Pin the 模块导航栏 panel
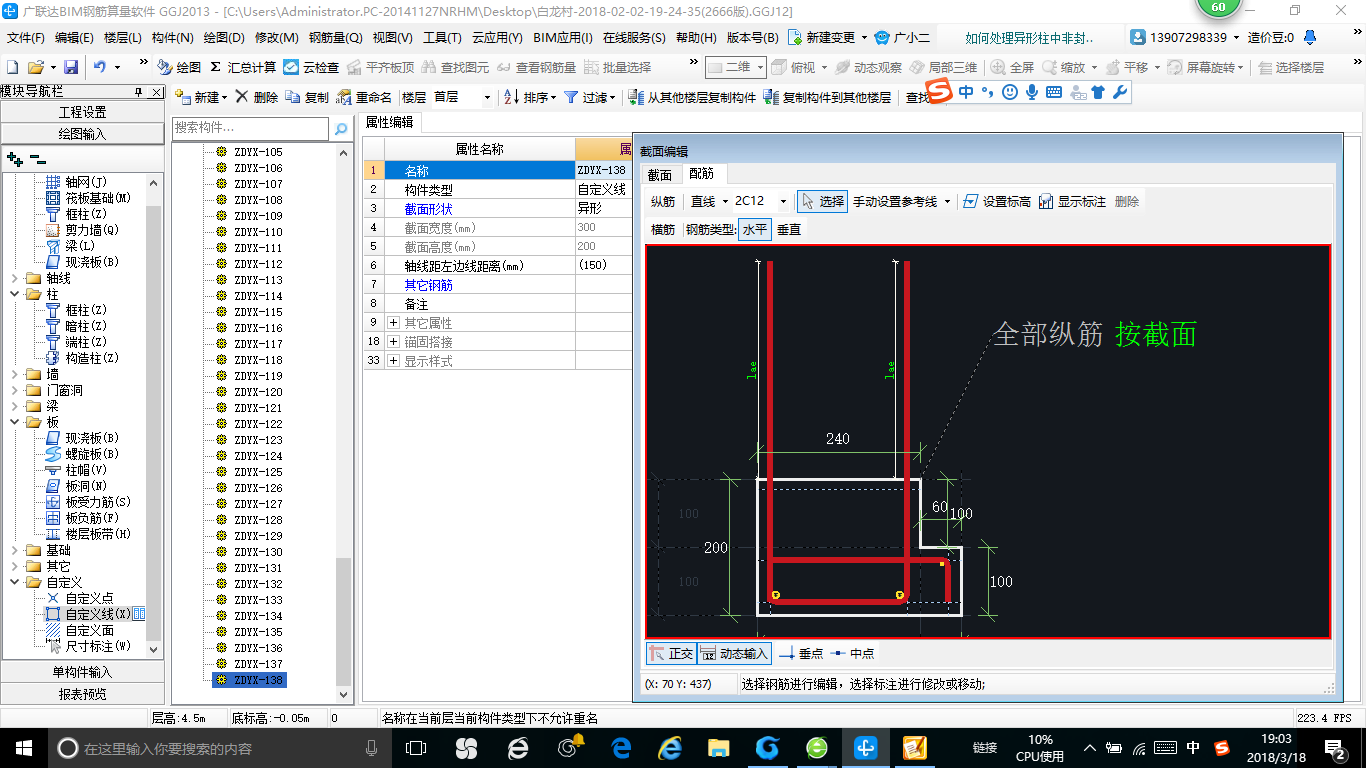 pyautogui.click(x=139, y=92)
